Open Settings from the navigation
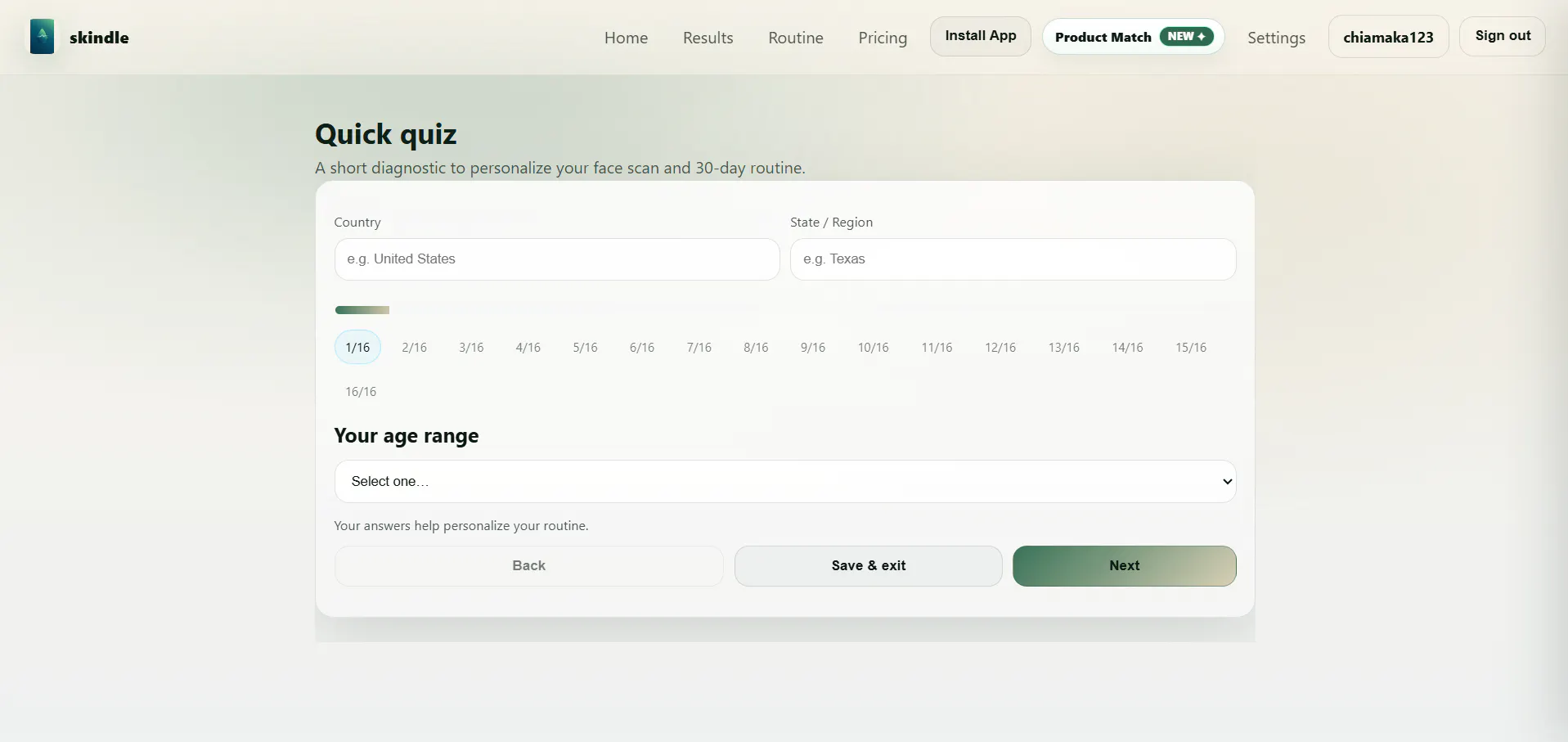 (1276, 38)
